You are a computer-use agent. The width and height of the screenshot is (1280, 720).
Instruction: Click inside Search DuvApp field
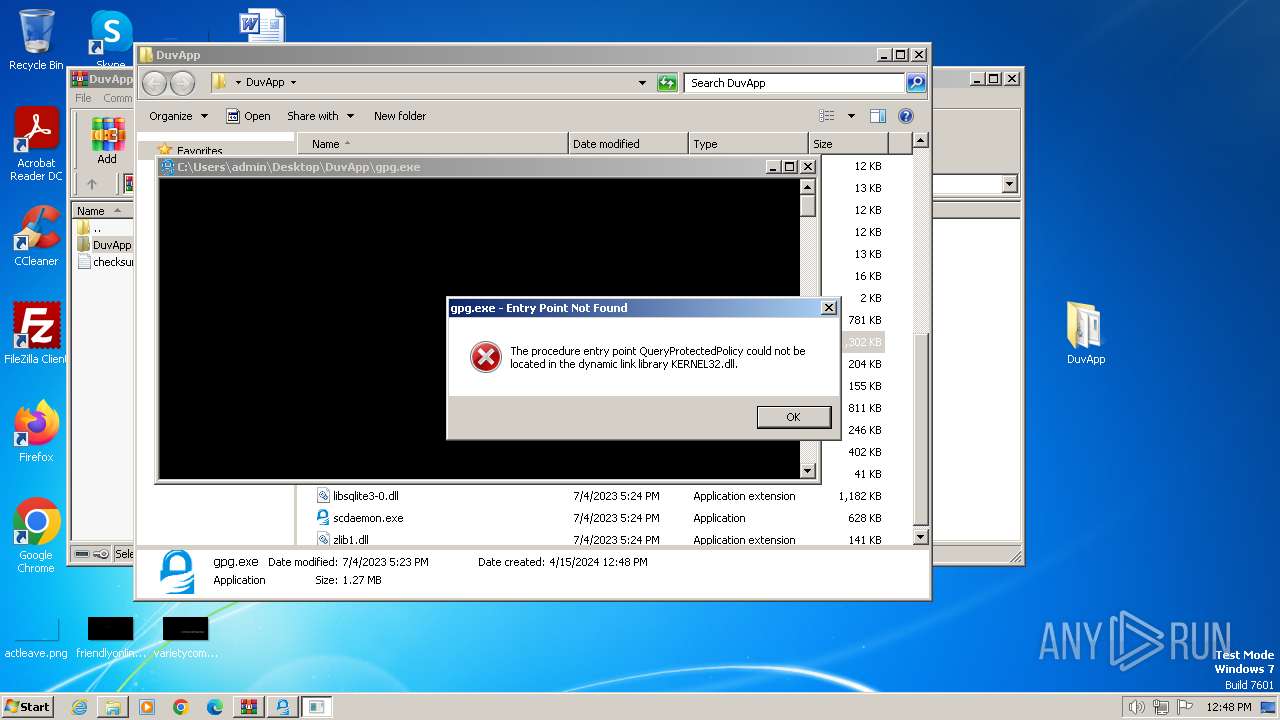795,83
